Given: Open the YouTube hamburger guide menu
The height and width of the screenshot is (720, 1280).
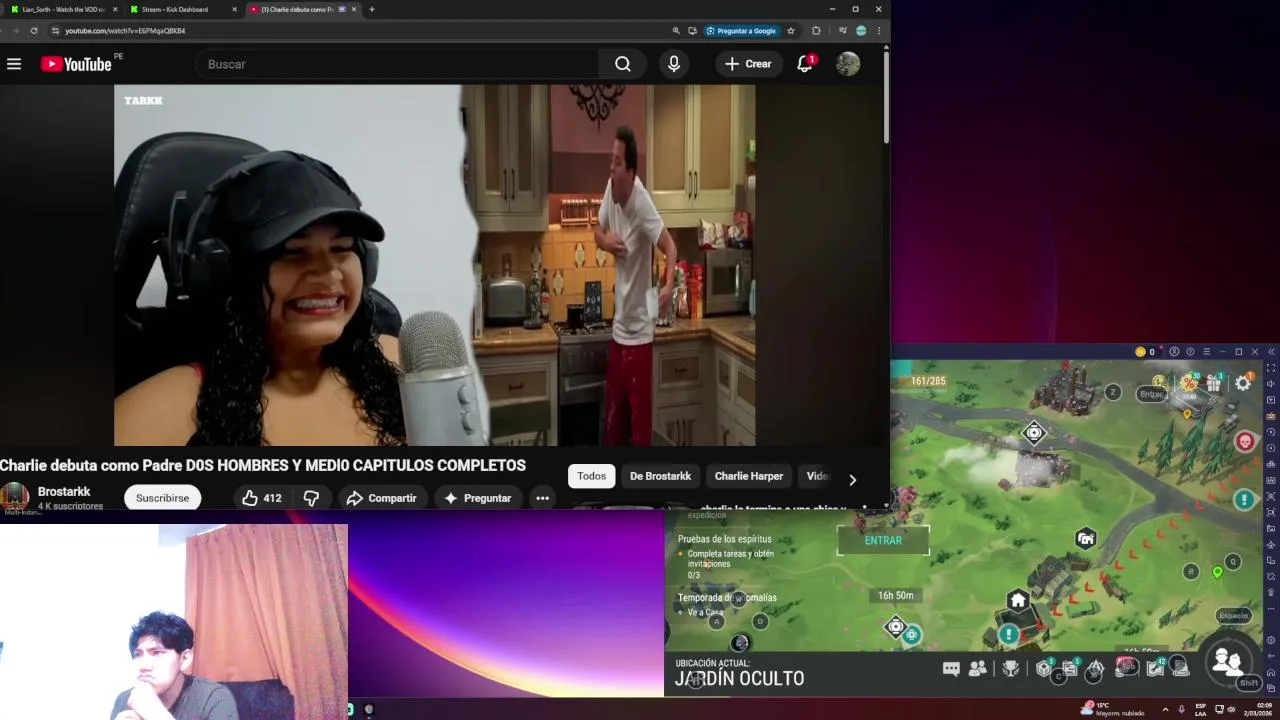Looking at the screenshot, I should click(x=14, y=64).
